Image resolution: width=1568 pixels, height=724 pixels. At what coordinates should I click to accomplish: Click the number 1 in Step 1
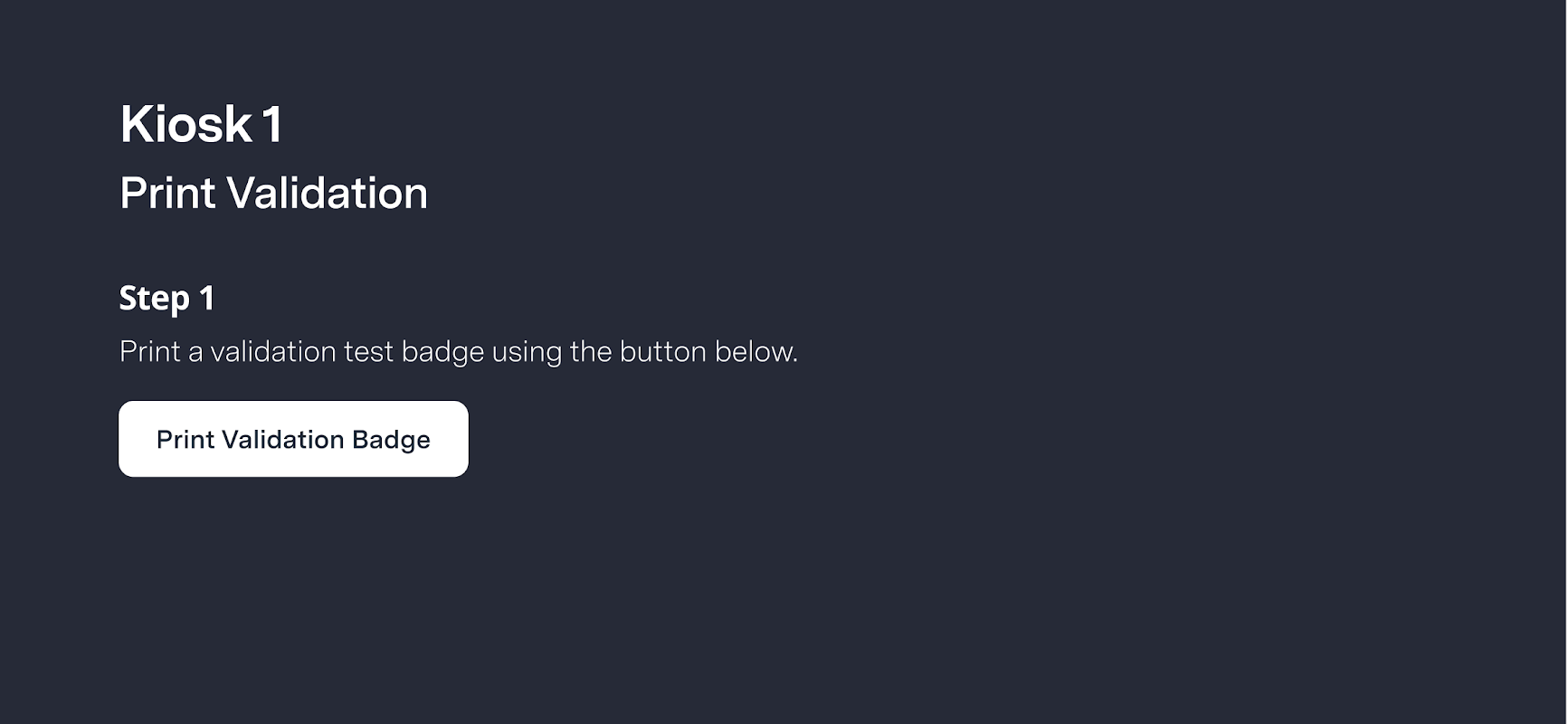tap(206, 298)
